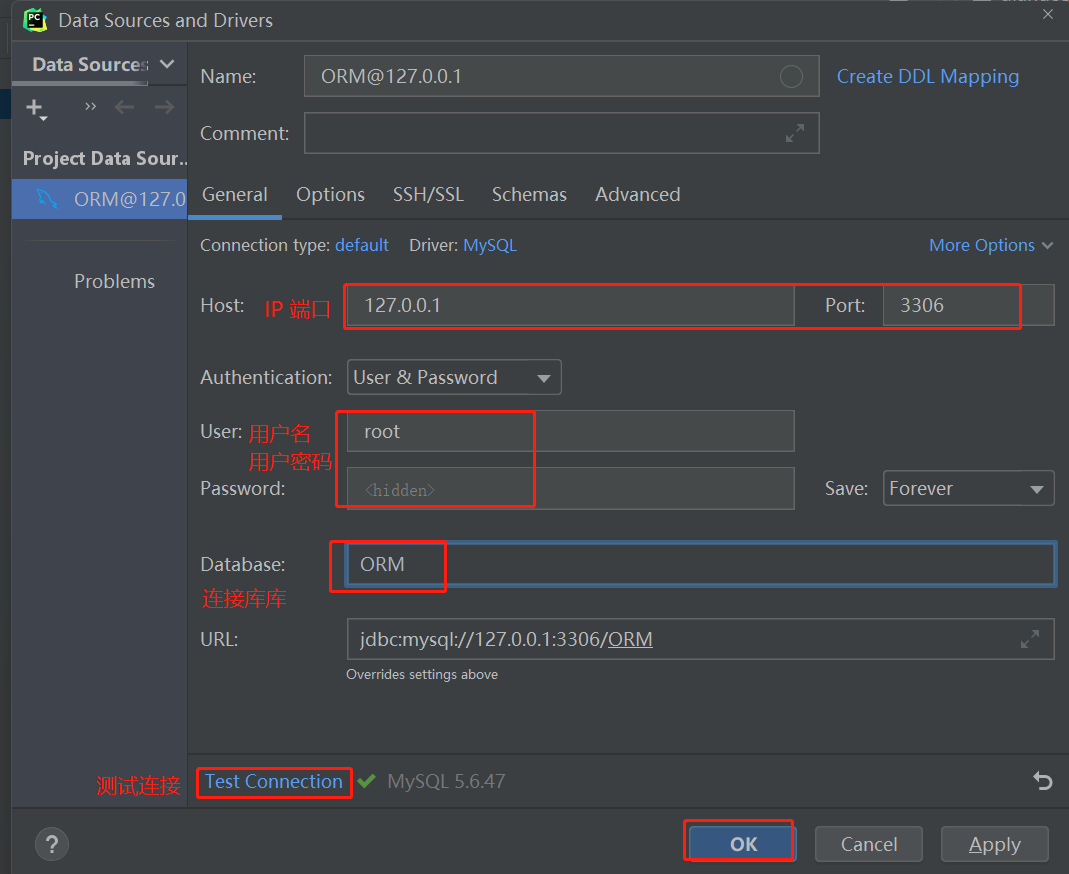This screenshot has height=874, width=1069.
Task: Open the Save Forever dropdown
Action: (x=968, y=488)
